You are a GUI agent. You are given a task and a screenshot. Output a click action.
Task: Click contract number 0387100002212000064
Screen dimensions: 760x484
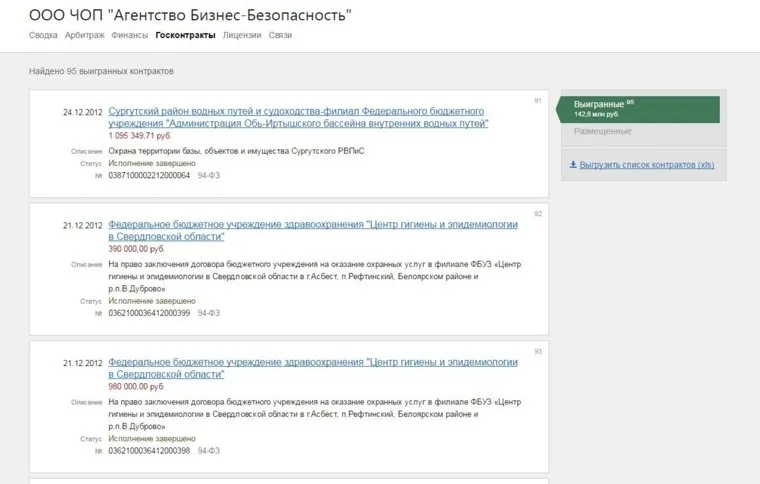(x=149, y=175)
